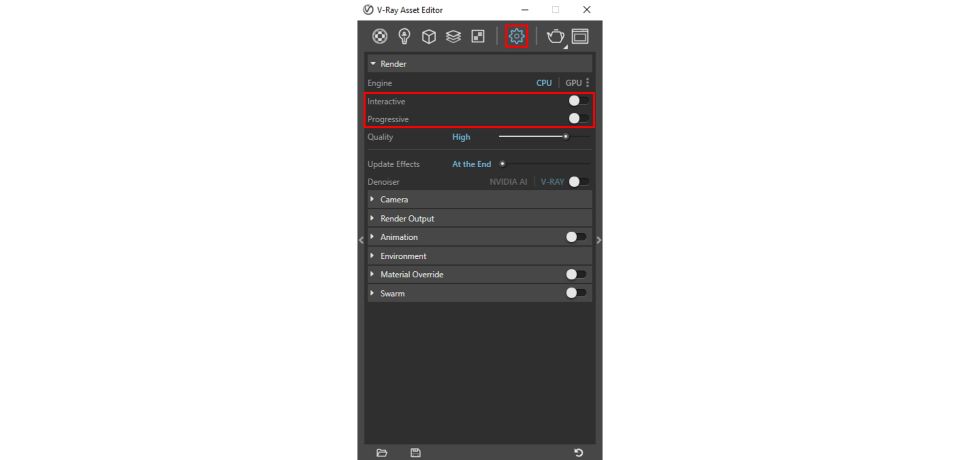Image resolution: width=960 pixels, height=460 pixels.
Task: Turn on the Progressive toggle
Action: [x=576, y=119]
